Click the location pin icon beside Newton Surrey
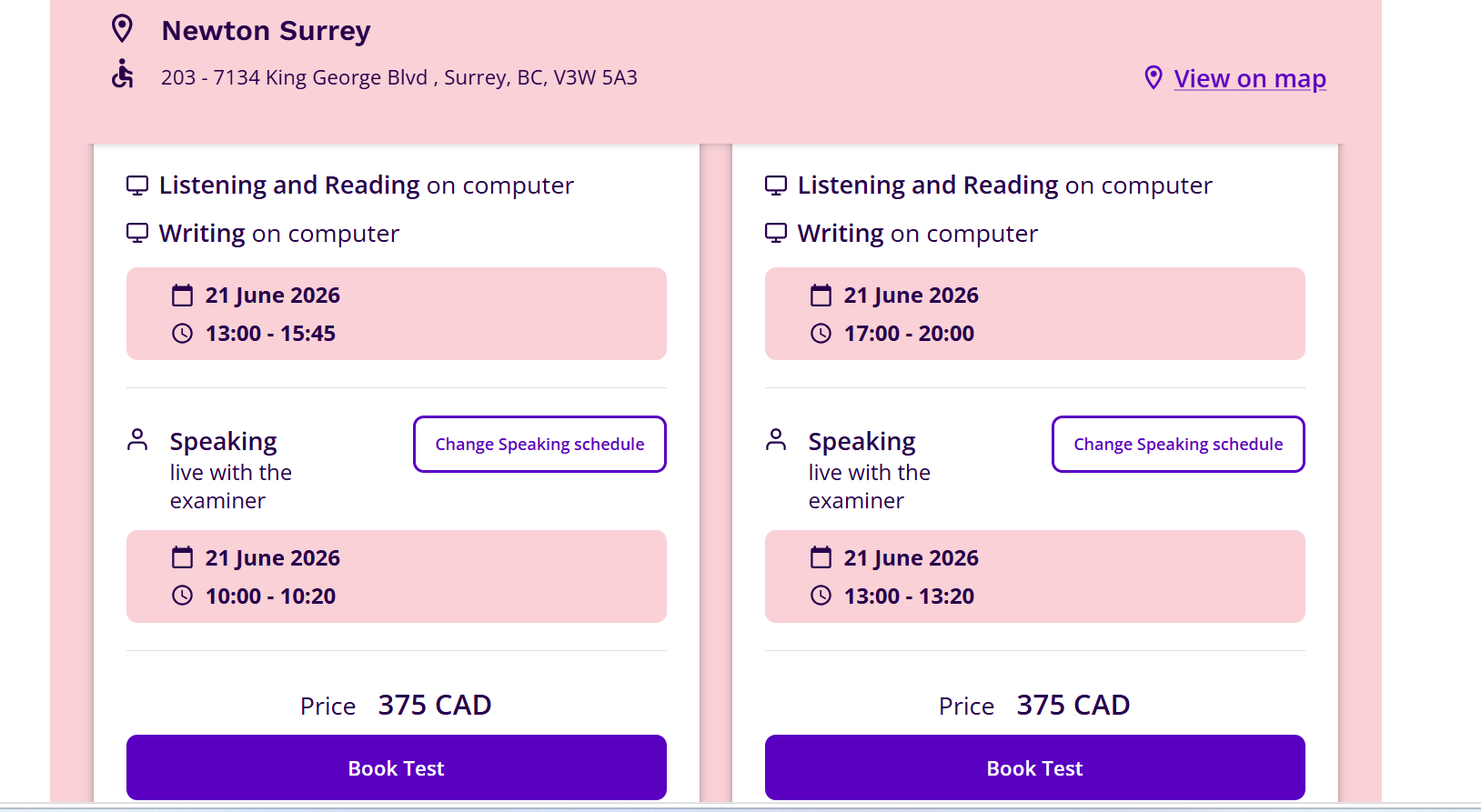1481x812 pixels. pyautogui.click(x=122, y=29)
